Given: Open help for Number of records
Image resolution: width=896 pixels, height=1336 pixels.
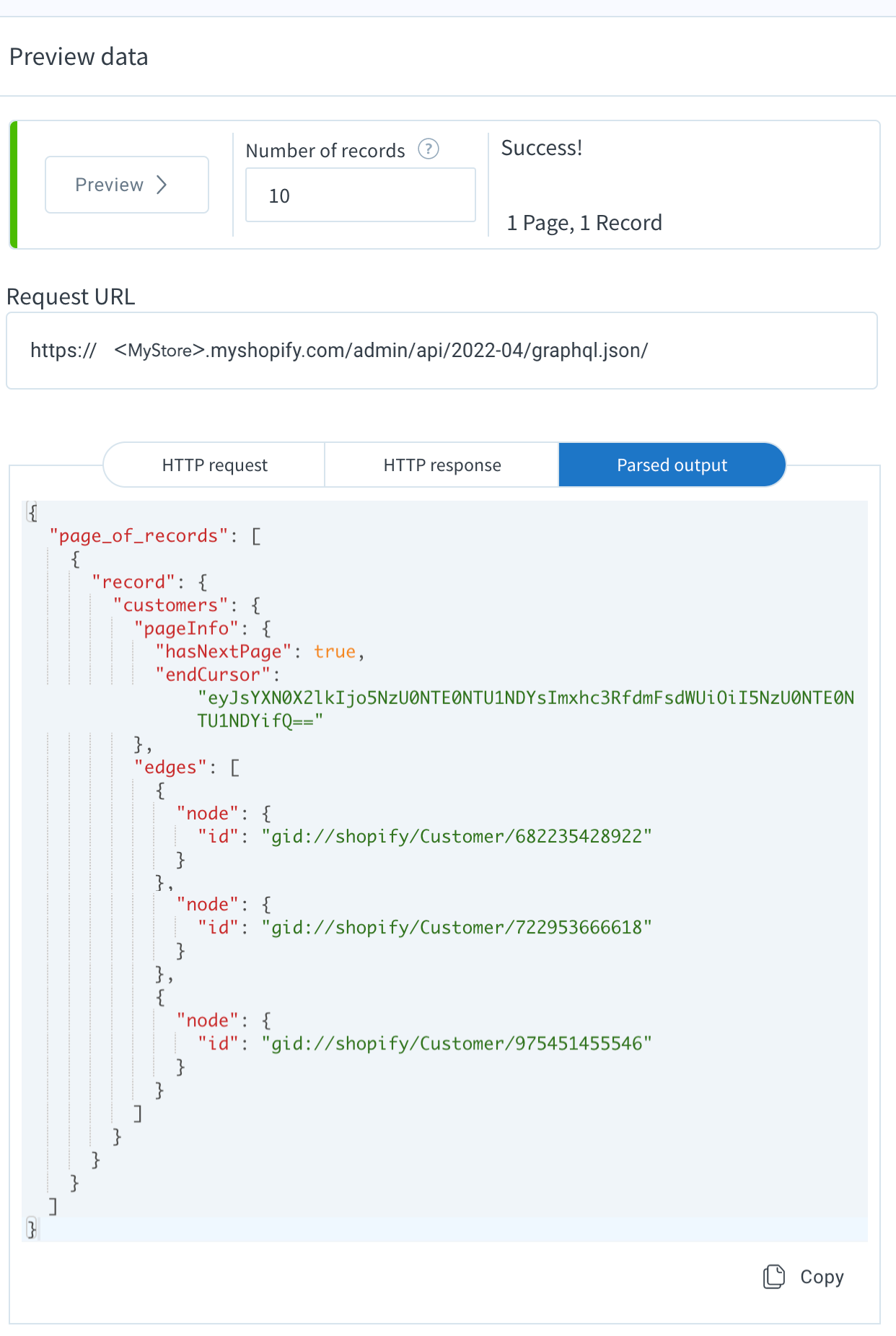Looking at the screenshot, I should [429, 149].
